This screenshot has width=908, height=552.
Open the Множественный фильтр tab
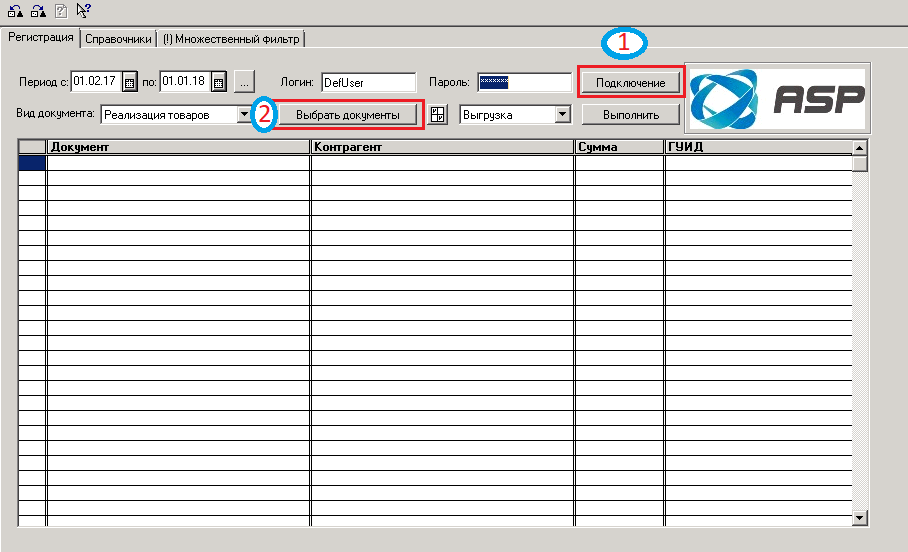[231, 39]
